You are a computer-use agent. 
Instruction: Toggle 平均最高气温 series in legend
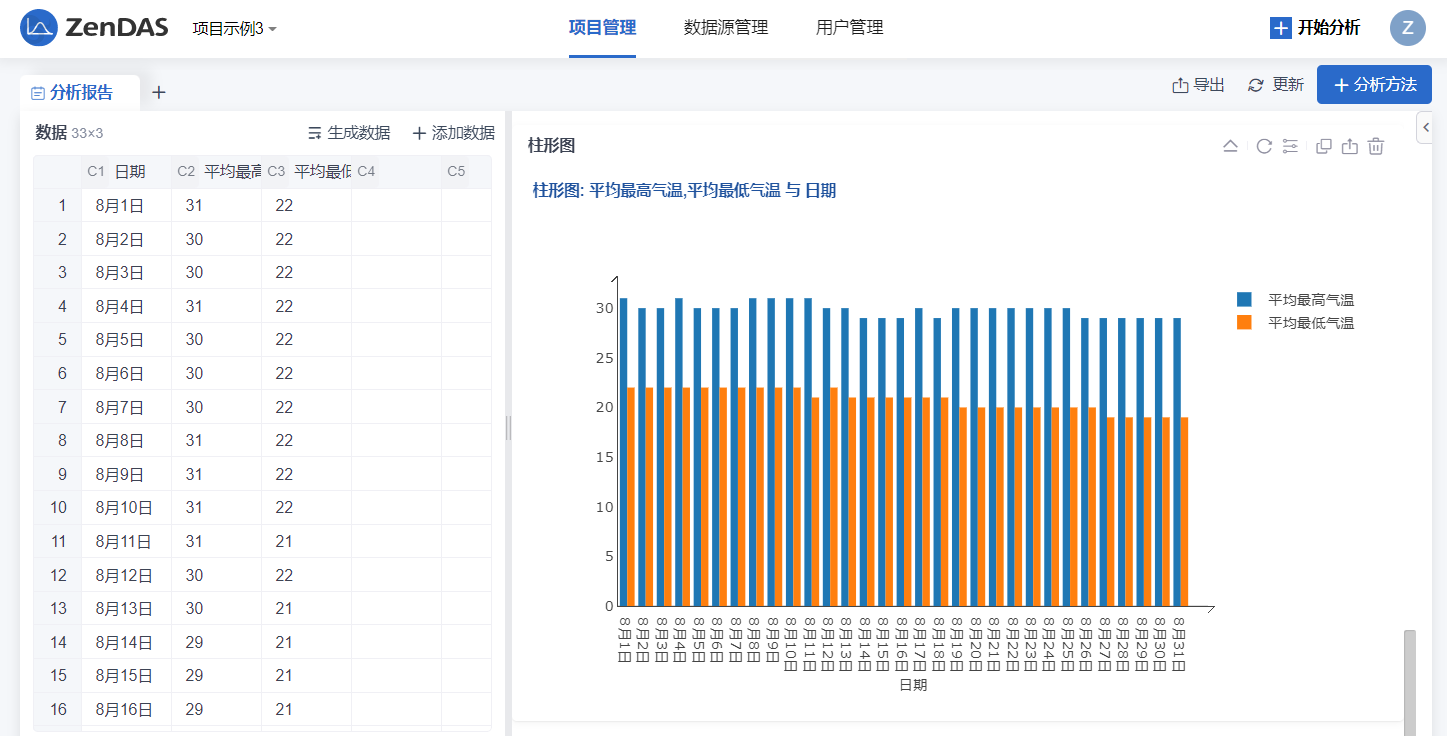click(1297, 300)
